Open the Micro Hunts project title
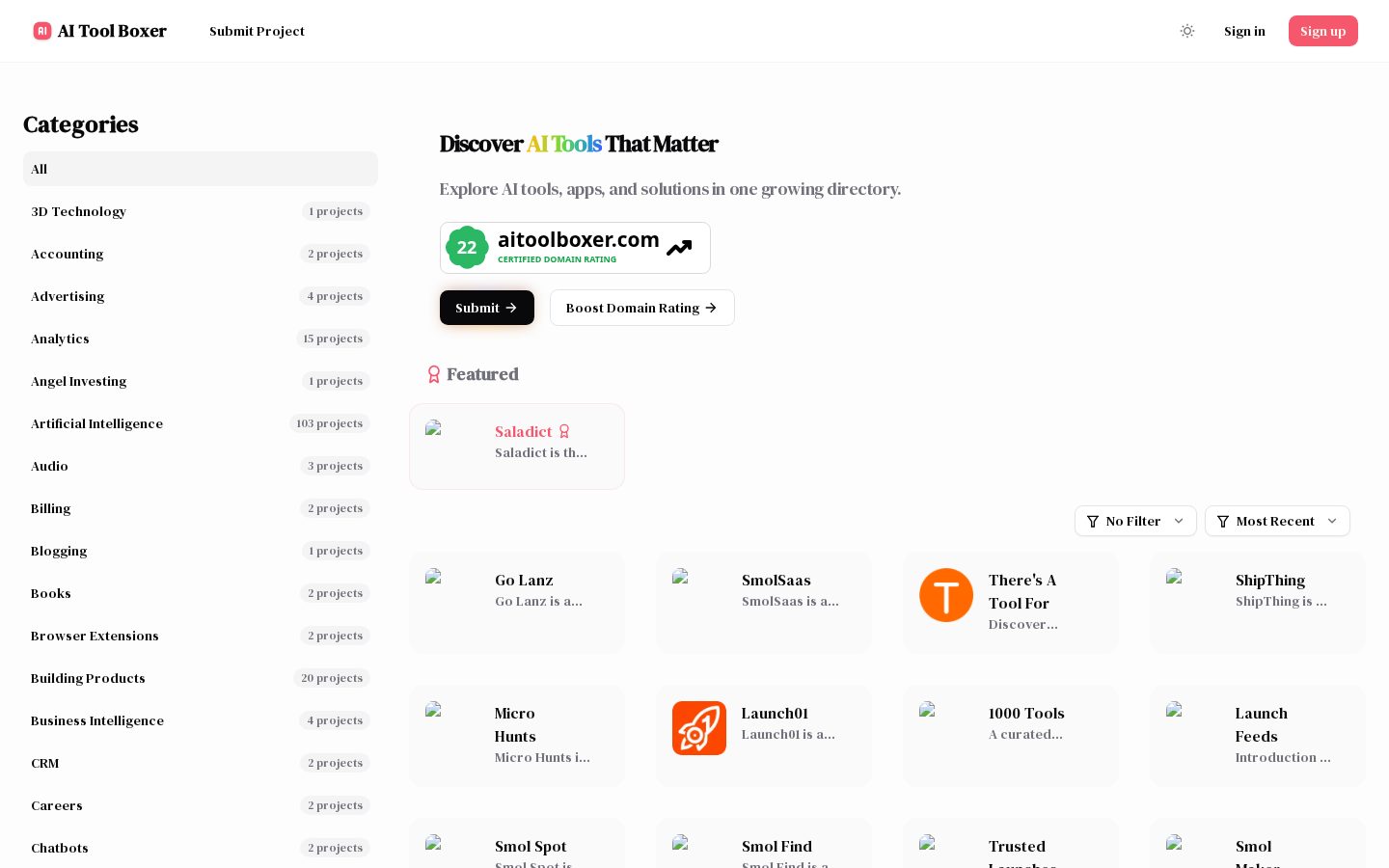Viewport: 1389px width, 868px height. [x=515, y=725]
